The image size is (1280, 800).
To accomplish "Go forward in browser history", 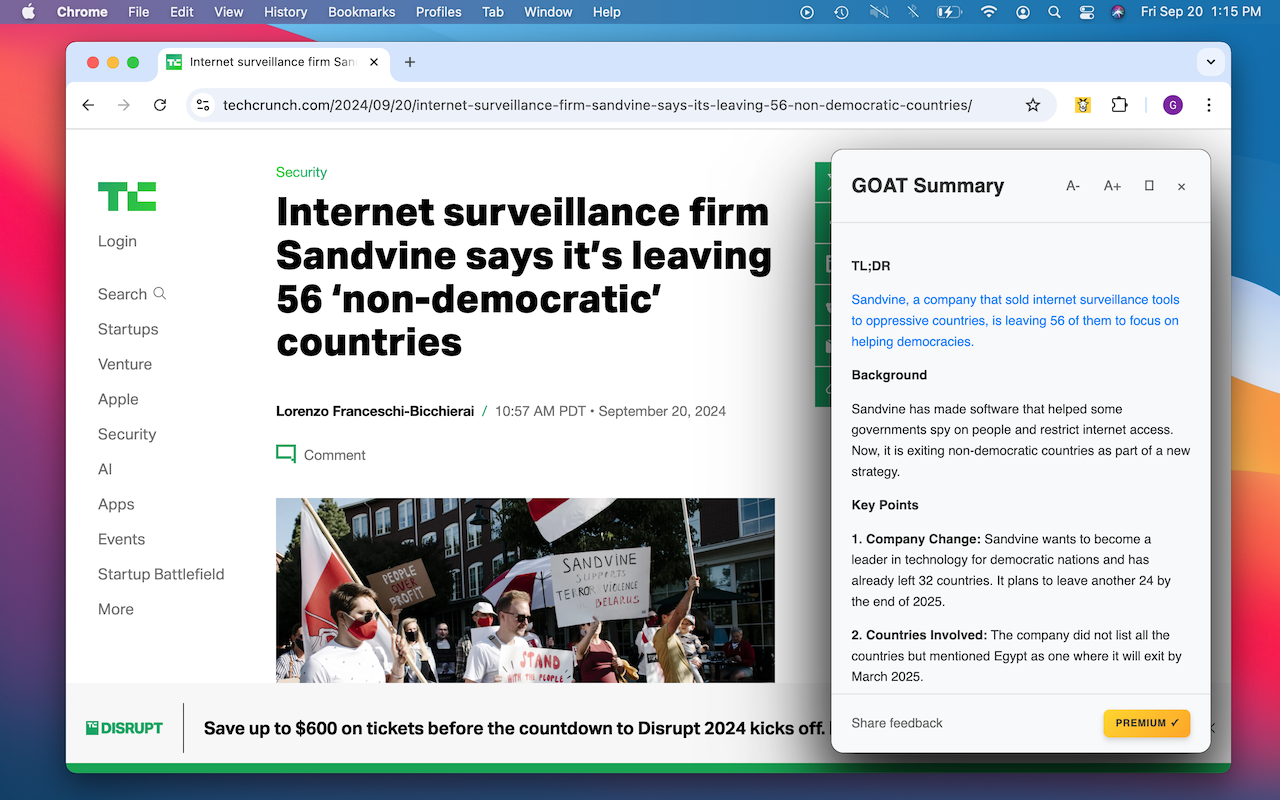I will (x=124, y=105).
